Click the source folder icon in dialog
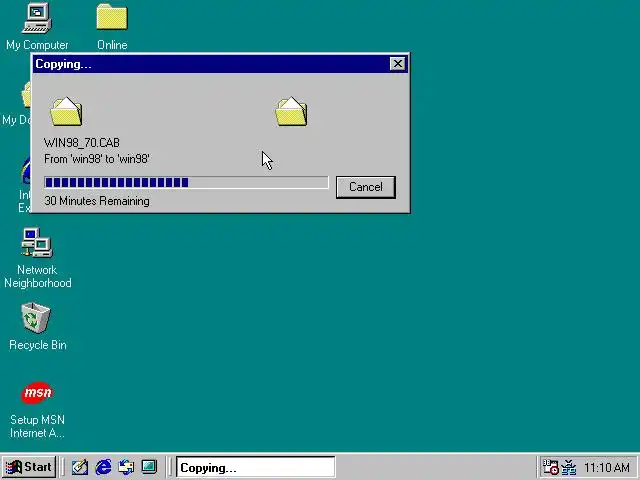The height and width of the screenshot is (480, 640). tap(66, 111)
